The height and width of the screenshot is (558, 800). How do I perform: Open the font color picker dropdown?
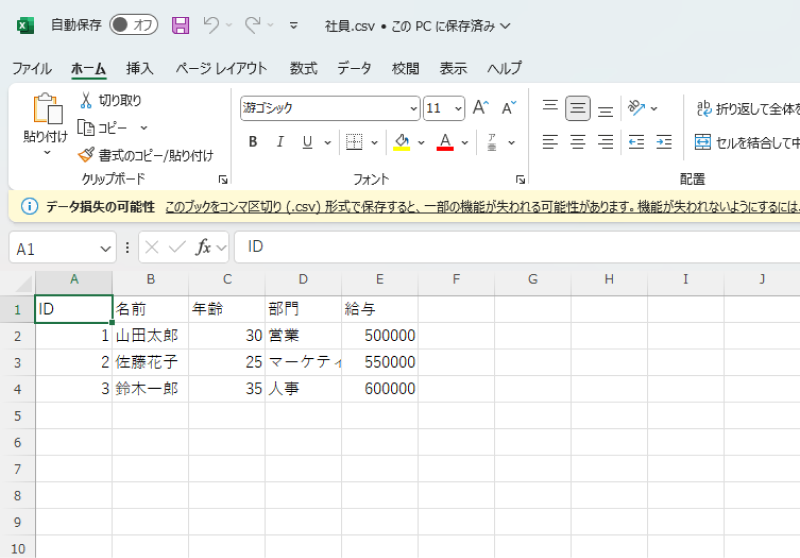tap(465, 142)
